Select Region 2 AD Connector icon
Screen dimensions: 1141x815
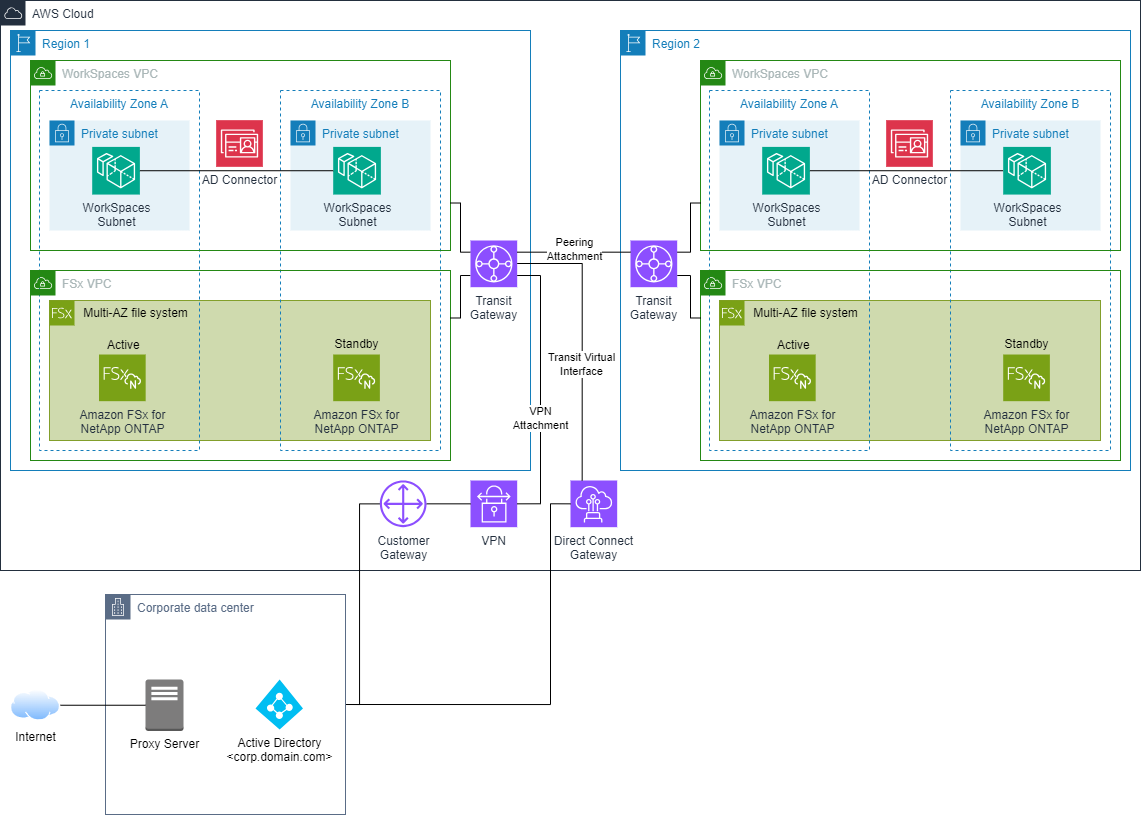point(910,144)
